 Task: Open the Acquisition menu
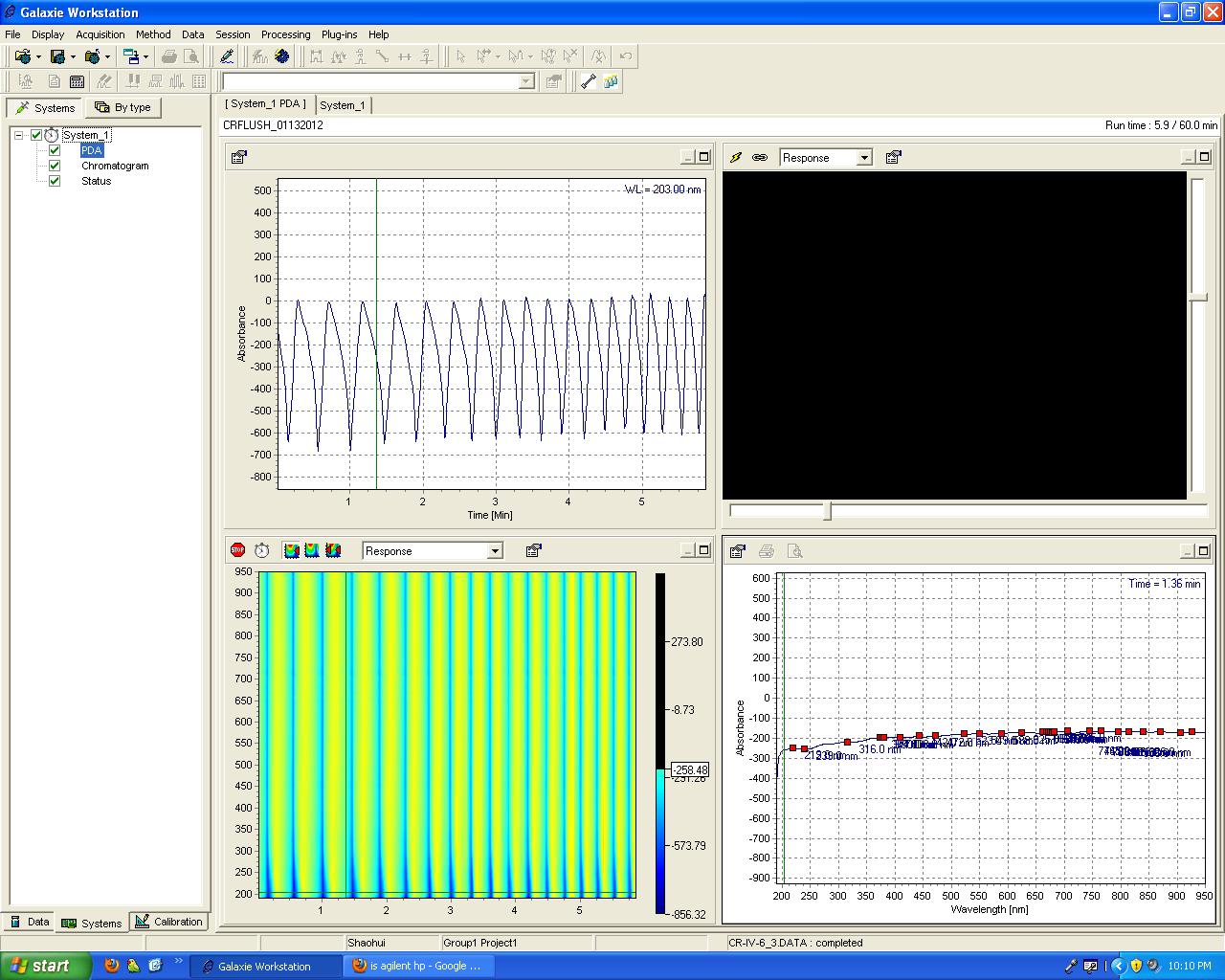point(100,34)
